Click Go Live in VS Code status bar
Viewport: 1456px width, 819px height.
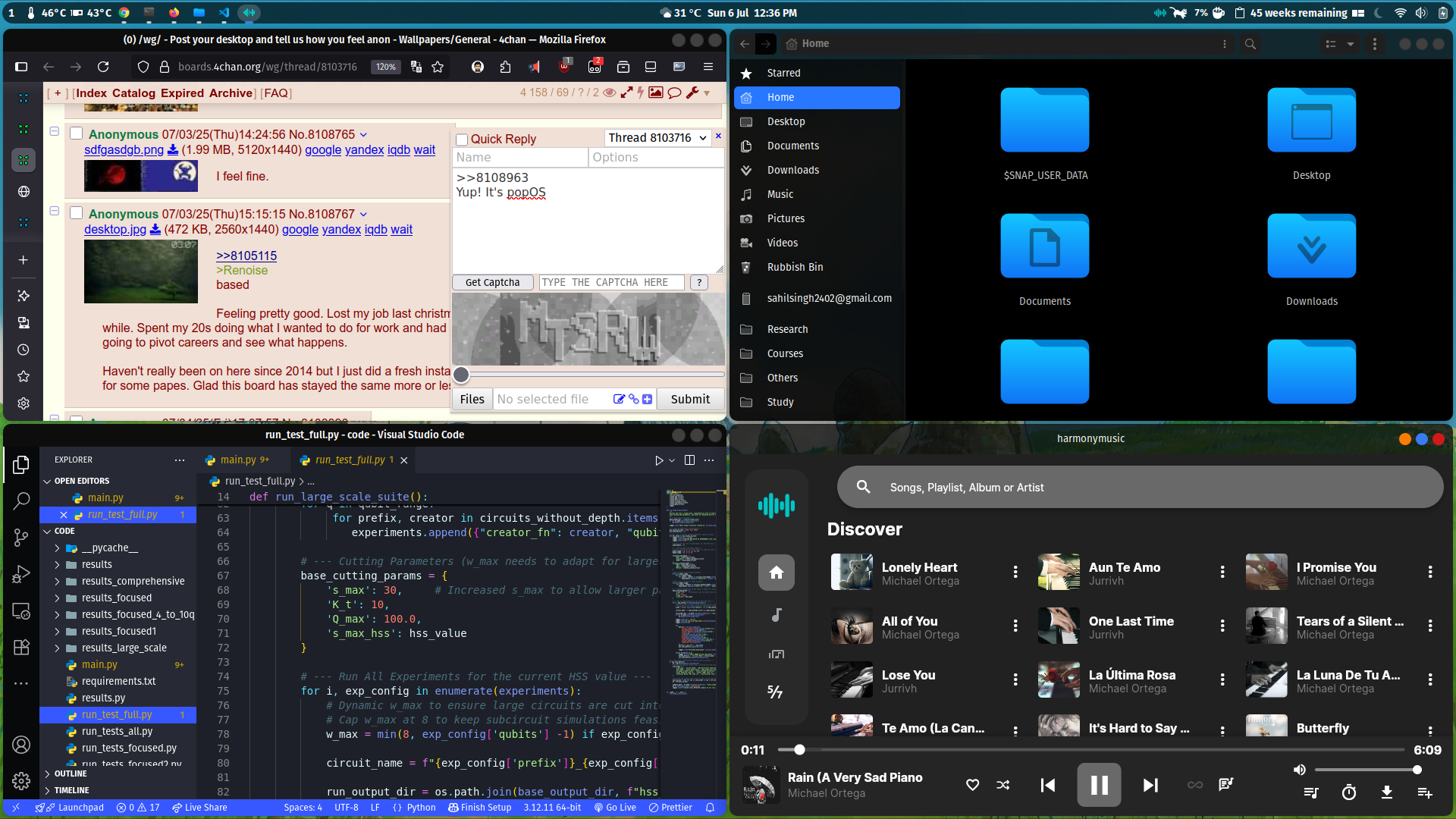tap(615, 808)
